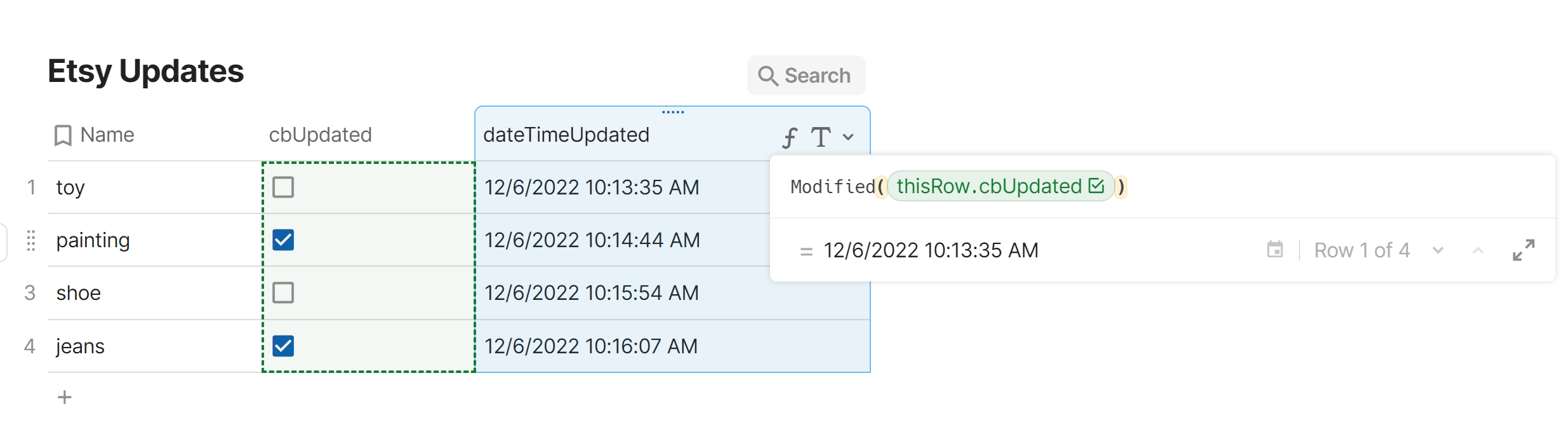Open the dateTimeUpdated column options dropdown
1568x427 pixels.
click(x=848, y=137)
